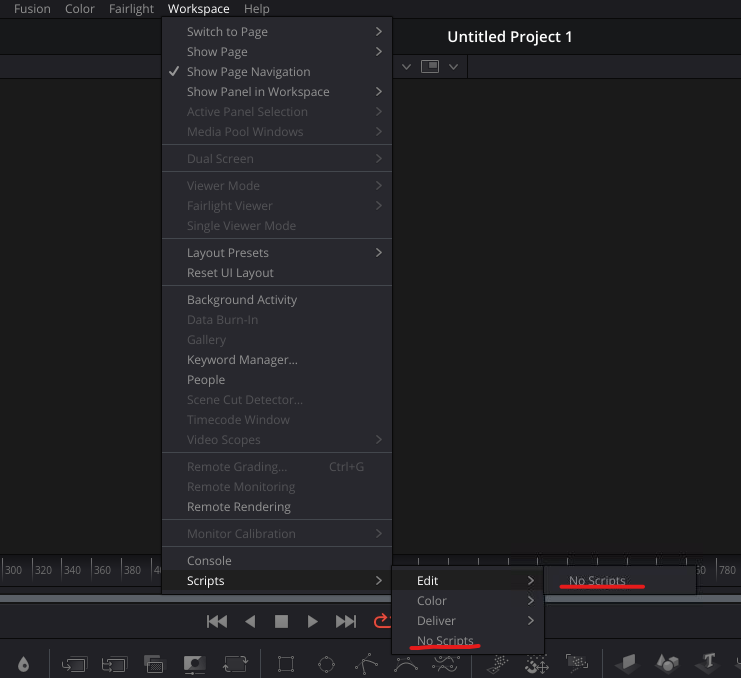The image size is (741, 678).
Task: Open the Fairlight menu in menu bar
Action: click(131, 9)
